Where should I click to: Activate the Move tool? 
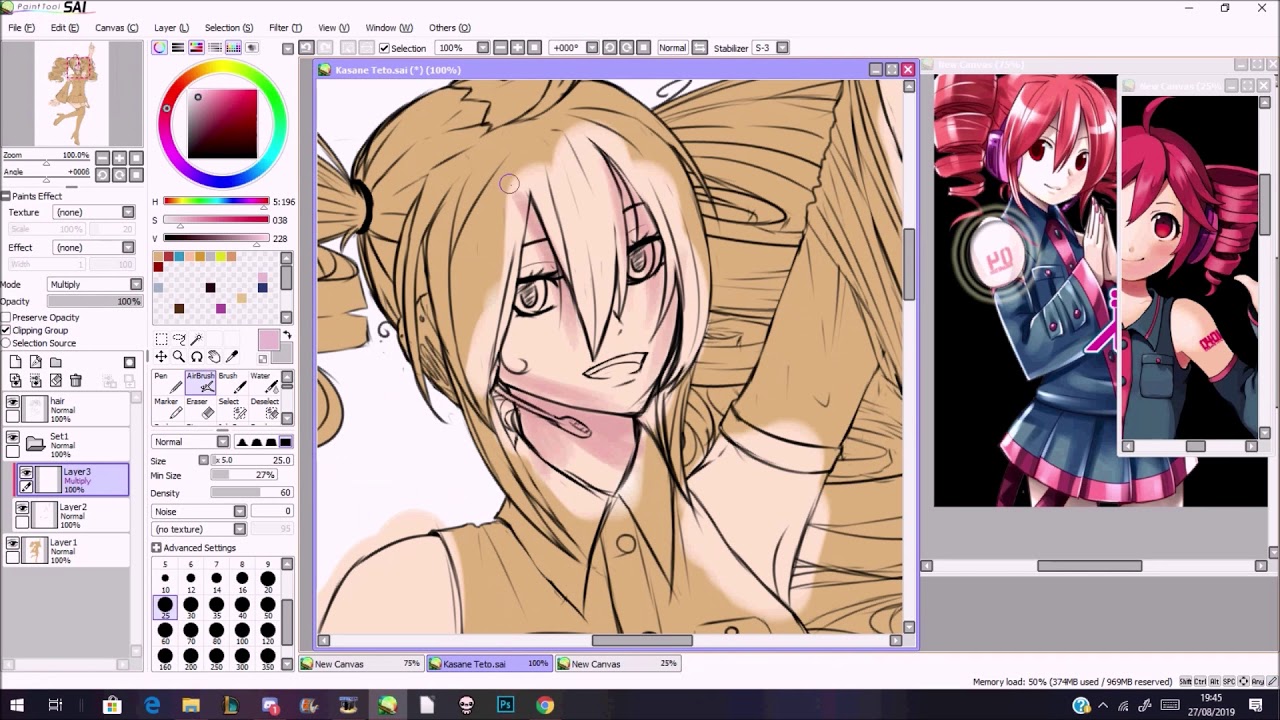click(x=160, y=357)
